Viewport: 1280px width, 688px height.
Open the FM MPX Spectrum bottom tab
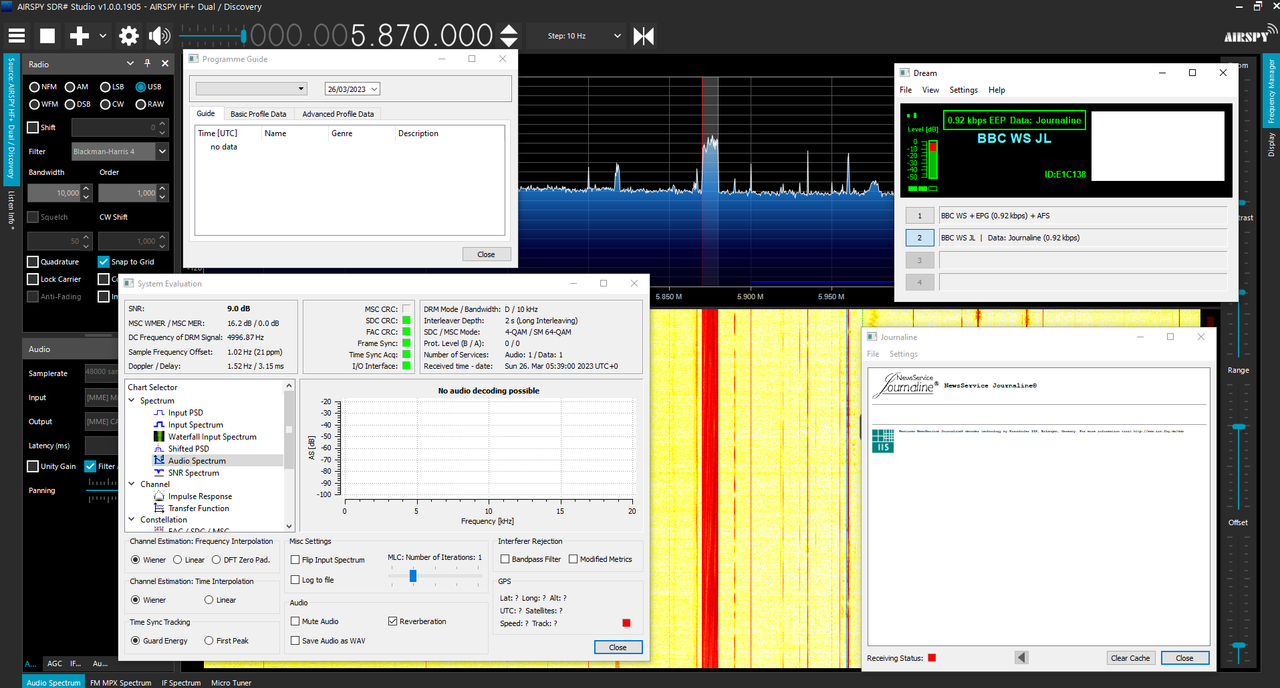[120, 683]
